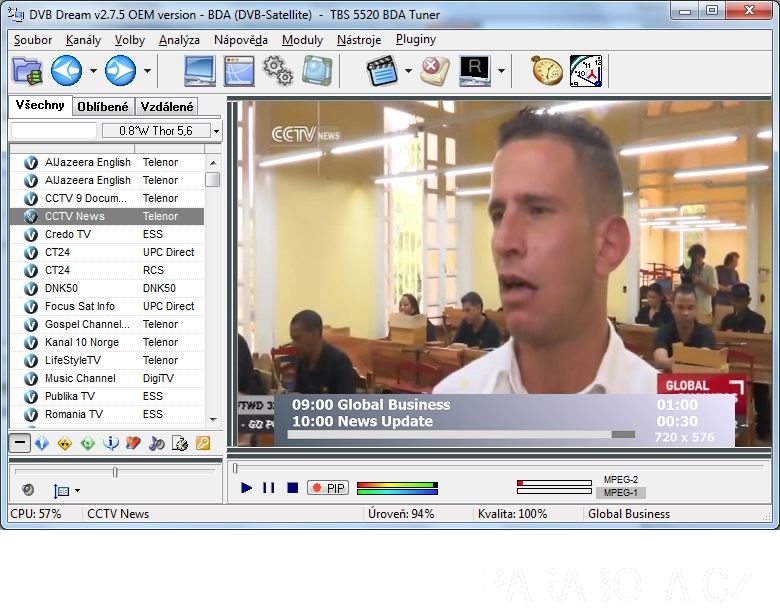
Task: Go to previous channel with blue back arrow
Action: pos(67,71)
